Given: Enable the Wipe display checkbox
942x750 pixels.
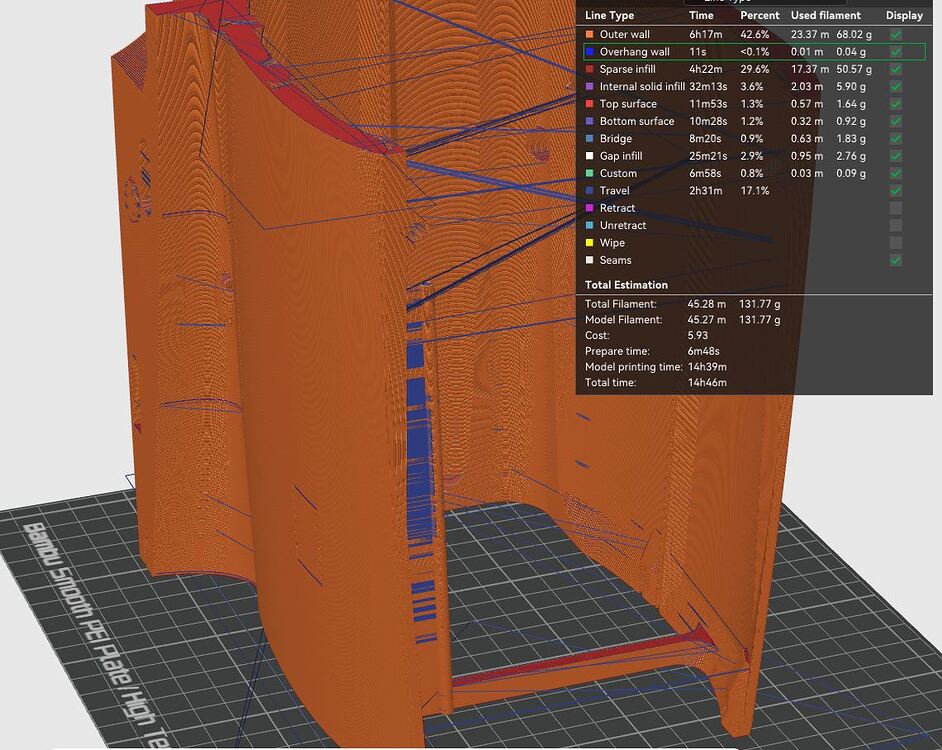Looking at the screenshot, I should pos(895,243).
